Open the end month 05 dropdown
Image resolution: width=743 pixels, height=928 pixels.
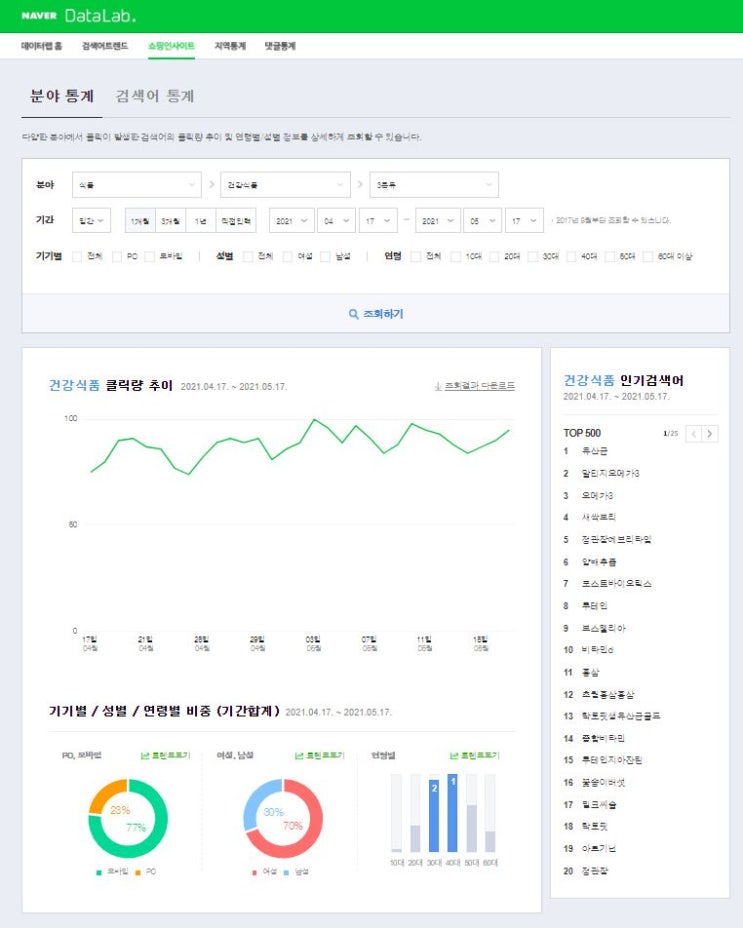pyautogui.click(x=483, y=221)
